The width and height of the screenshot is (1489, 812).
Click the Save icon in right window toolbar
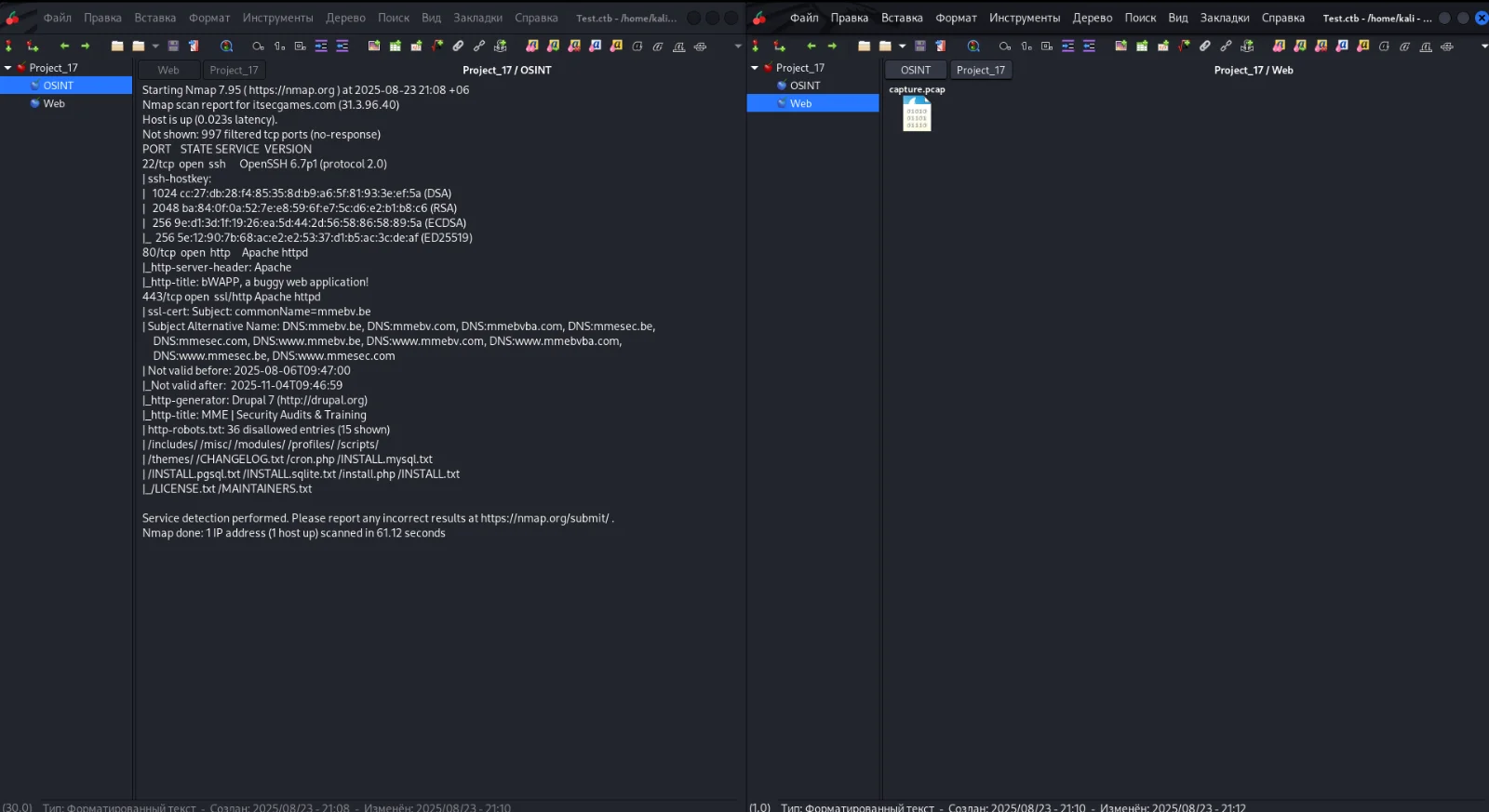[920, 46]
